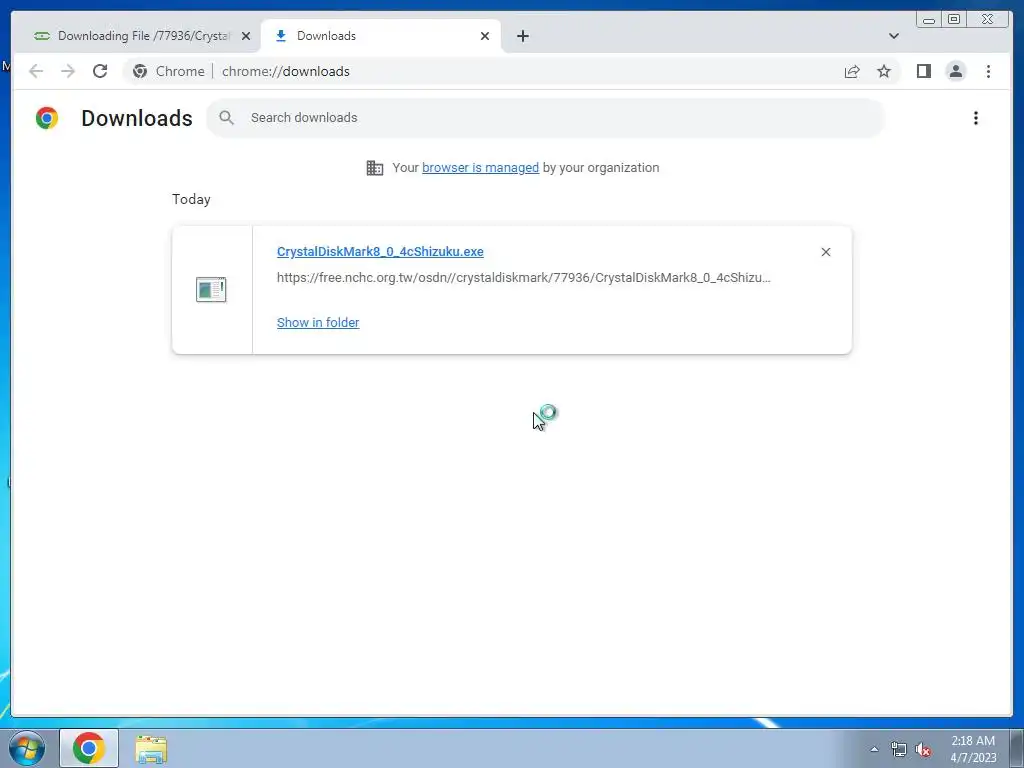1024x768 pixels.
Task: Click the show desktop button
Action: click(1017, 748)
